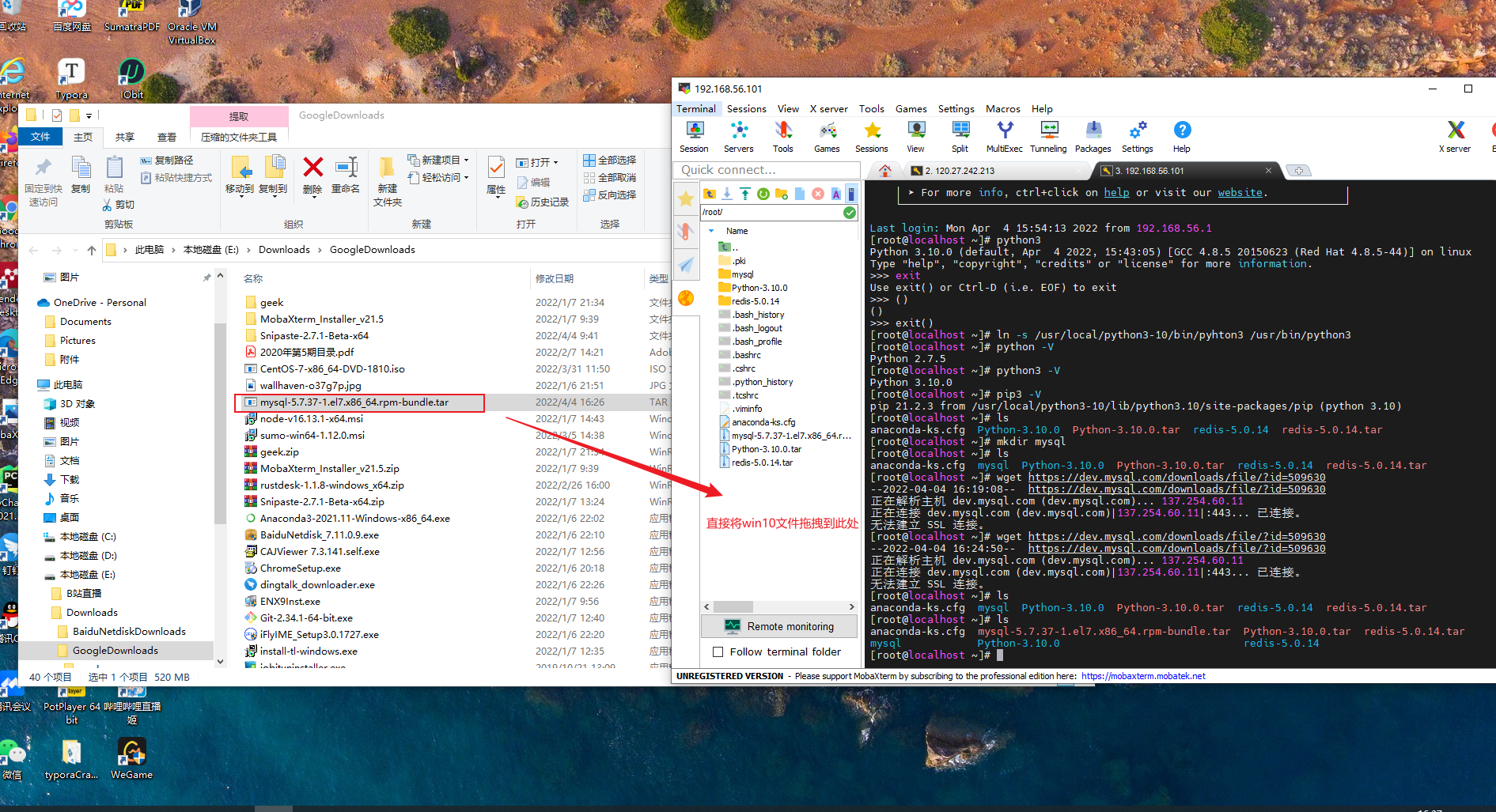Viewport: 1496px width, 812px height.
Task: Enable Remote monitoring in the sidebar
Action: point(778,626)
